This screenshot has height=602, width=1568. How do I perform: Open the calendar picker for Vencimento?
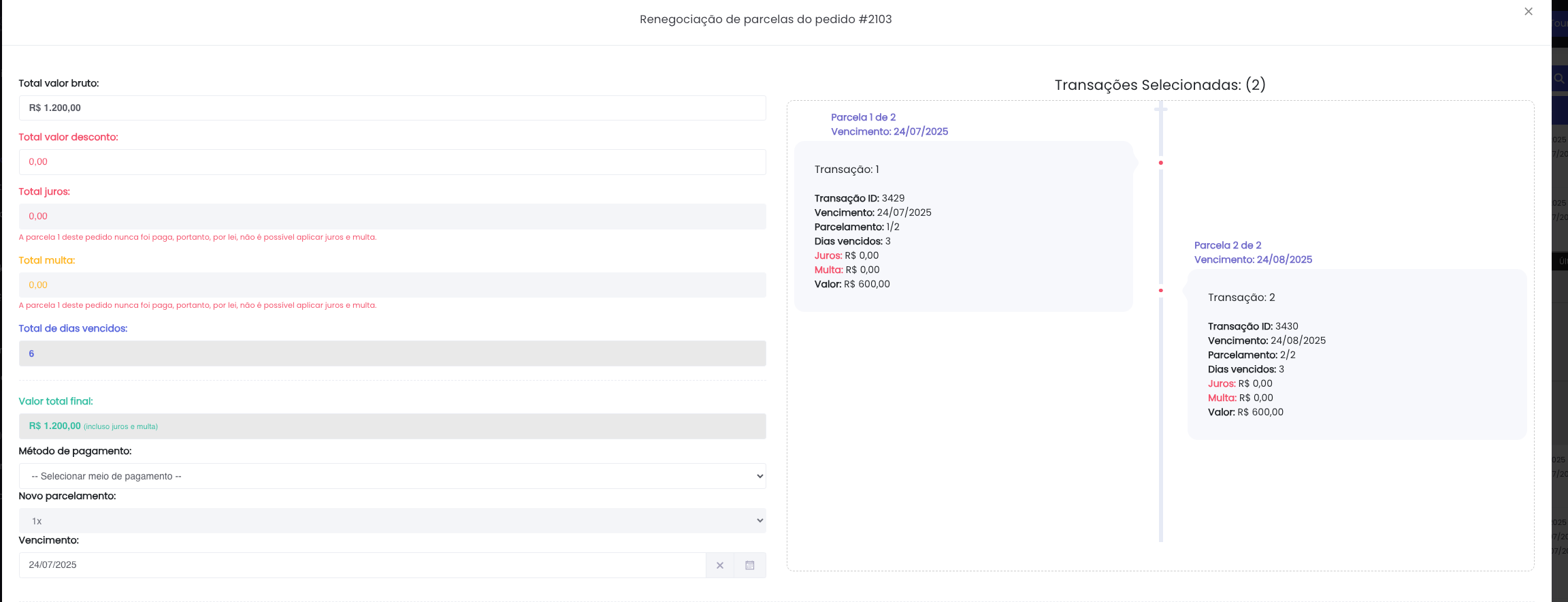click(x=749, y=565)
